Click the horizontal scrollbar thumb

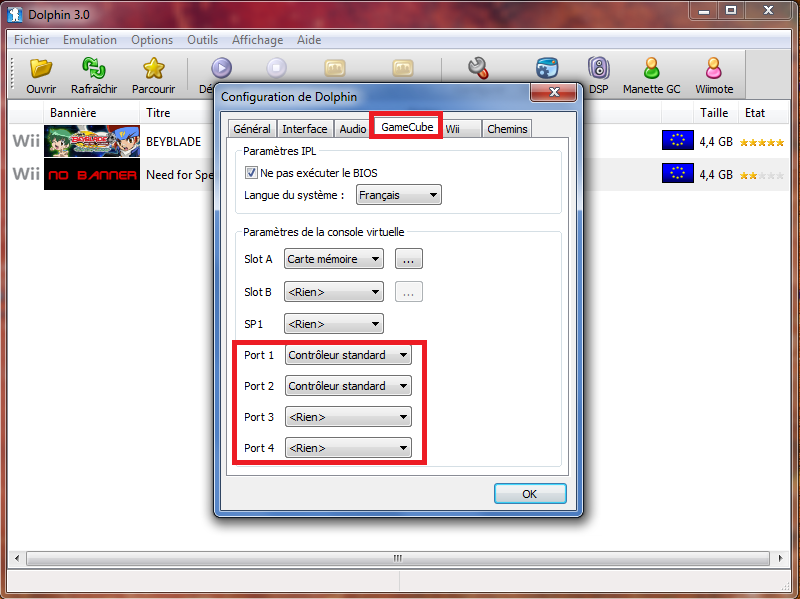point(397,558)
